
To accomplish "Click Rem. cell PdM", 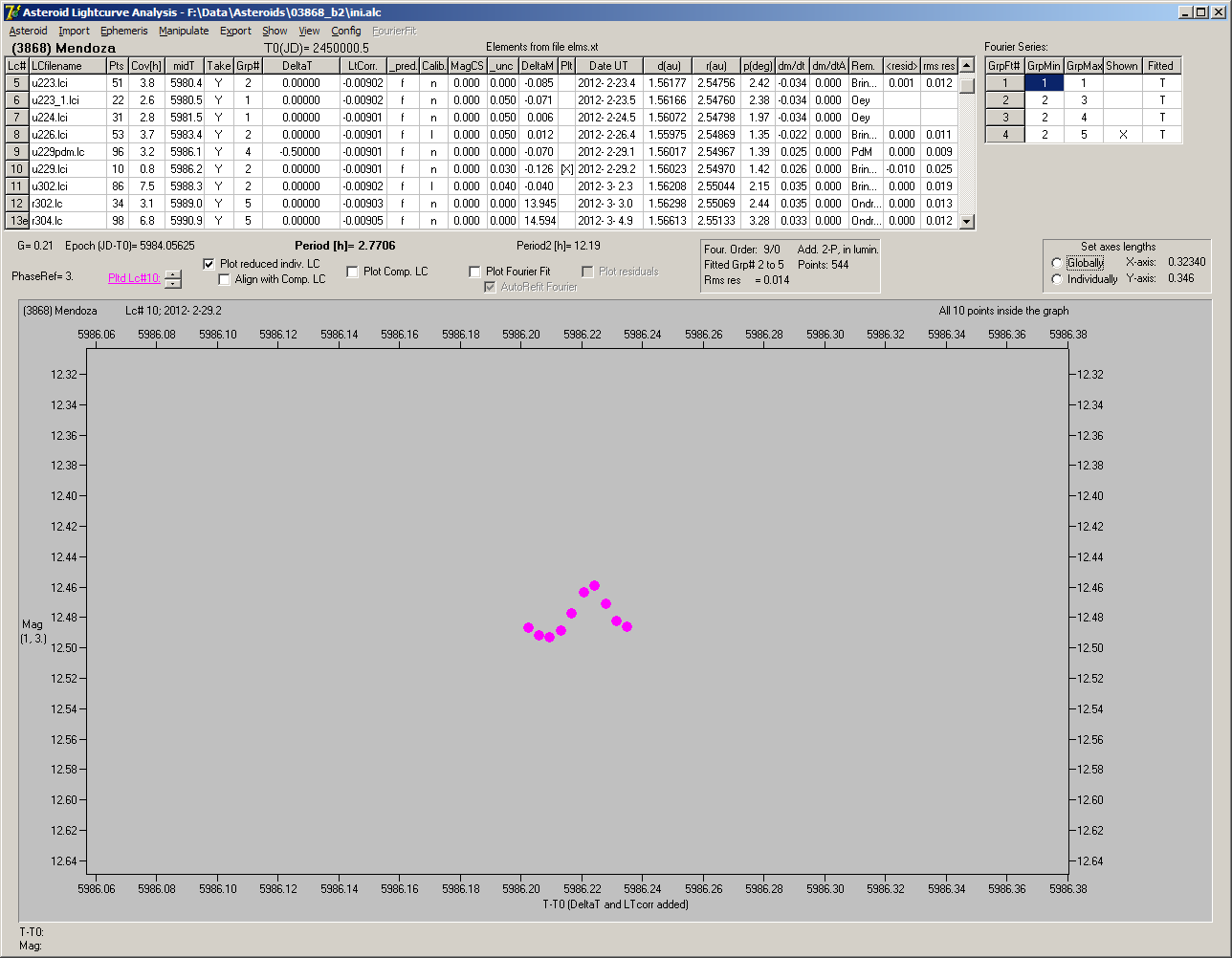I will 866,152.
